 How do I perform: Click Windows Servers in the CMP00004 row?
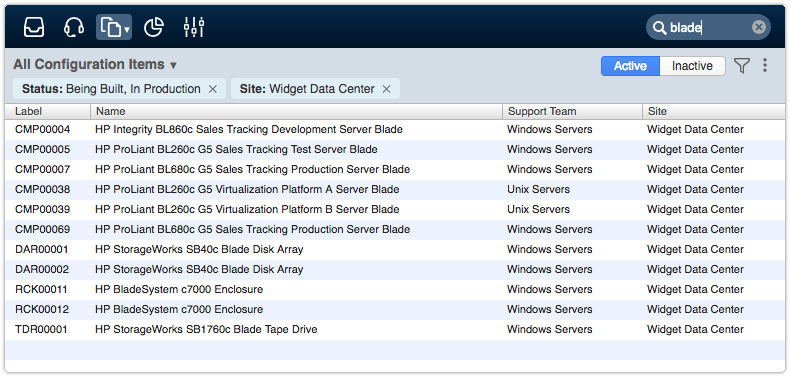pyautogui.click(x=550, y=130)
